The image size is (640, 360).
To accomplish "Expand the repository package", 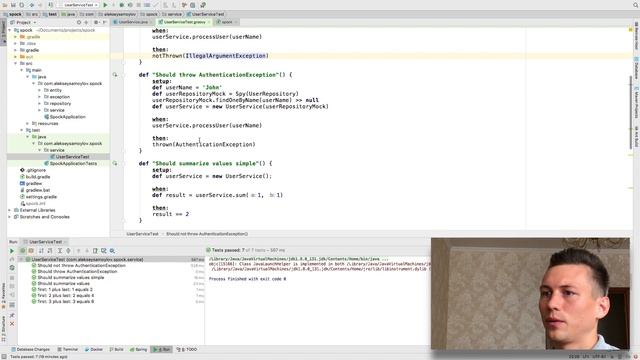I will point(40,104).
